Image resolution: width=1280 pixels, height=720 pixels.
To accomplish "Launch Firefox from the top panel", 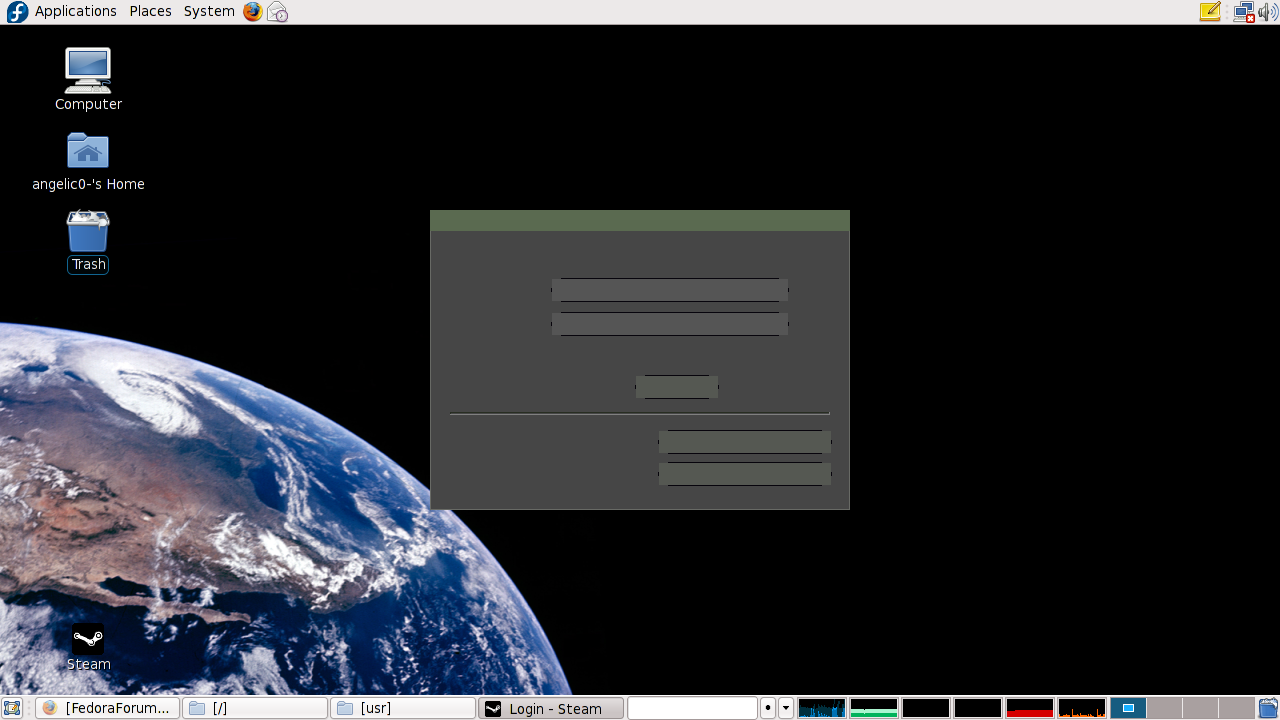I will pos(253,12).
